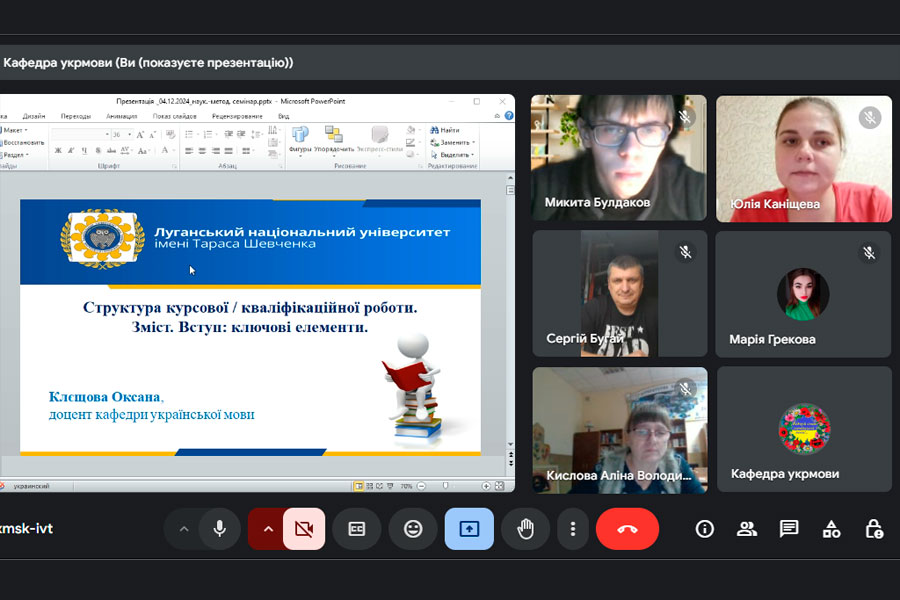Open the Вид ribbon tab
The width and height of the screenshot is (900, 600).
[x=284, y=116]
